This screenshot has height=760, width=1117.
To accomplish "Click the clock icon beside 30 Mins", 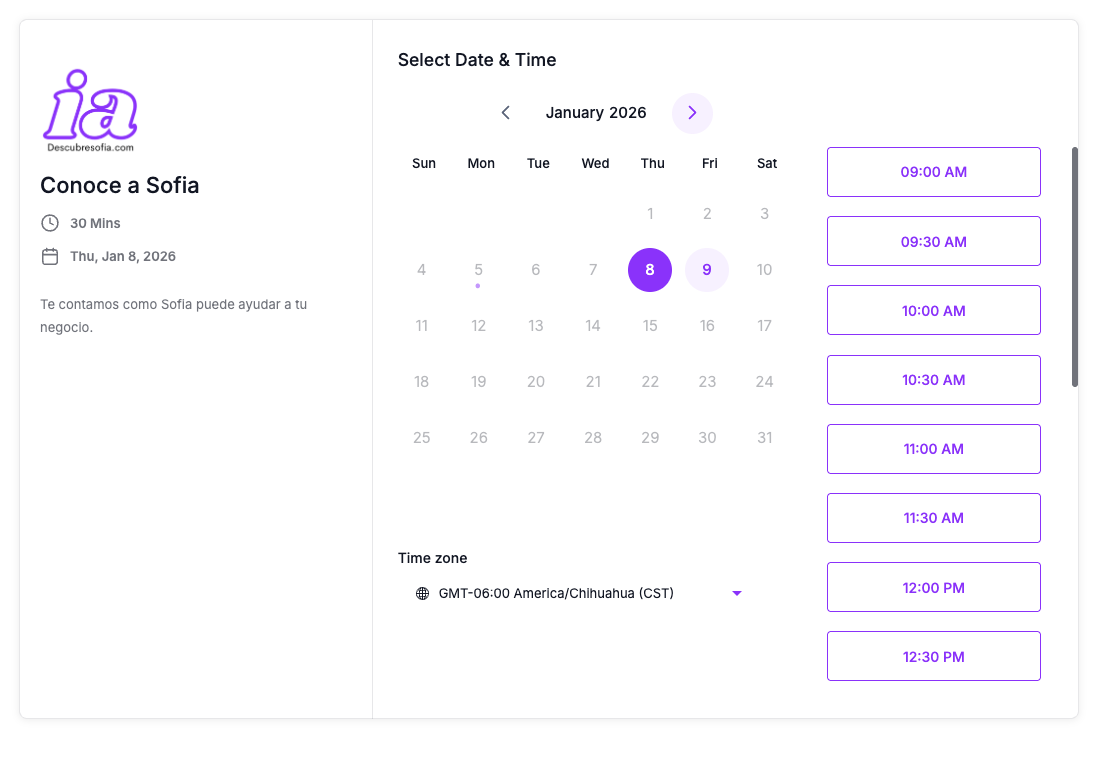I will tap(50, 223).
